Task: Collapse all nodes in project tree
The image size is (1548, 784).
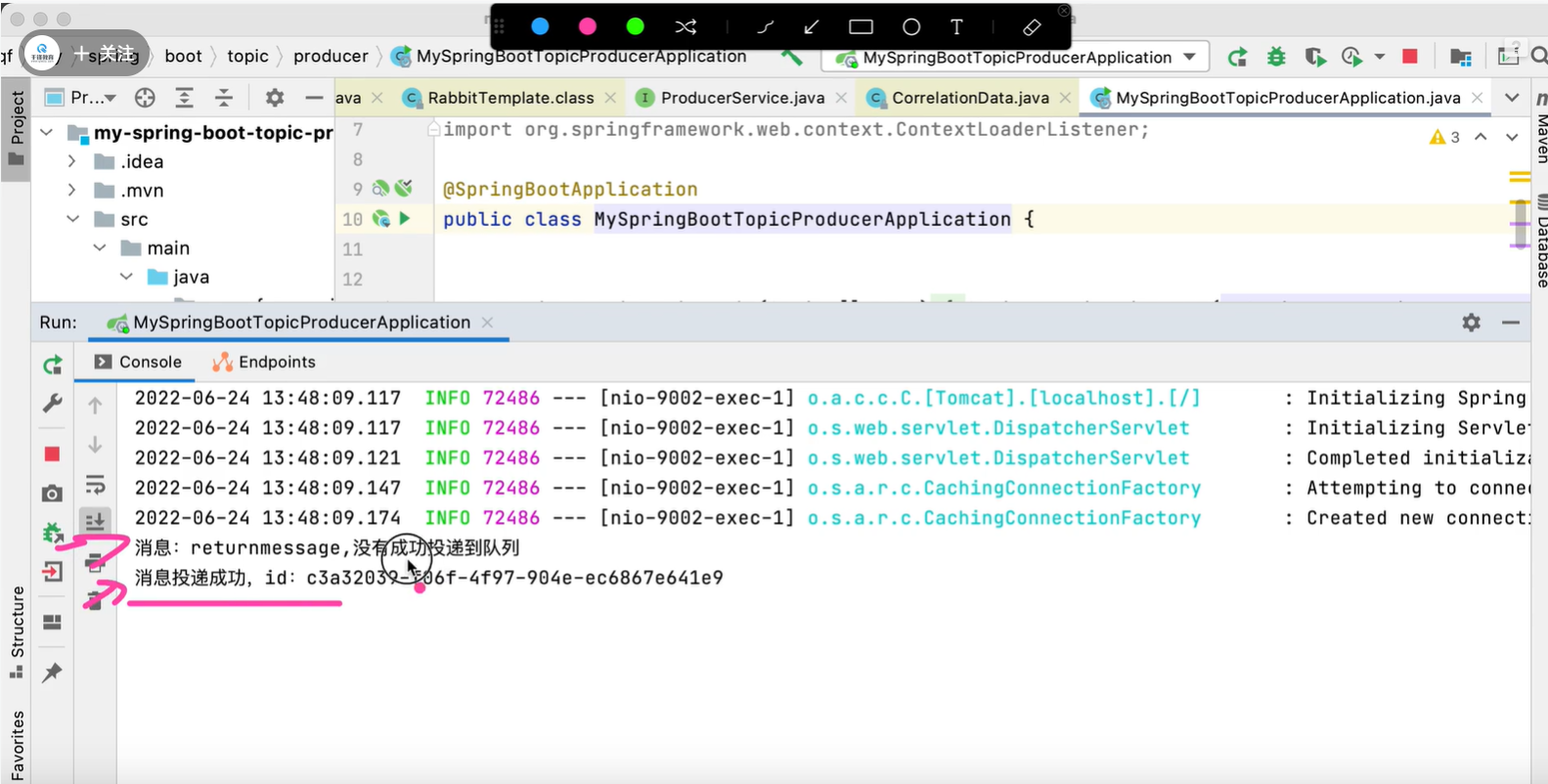Action: tap(224, 98)
